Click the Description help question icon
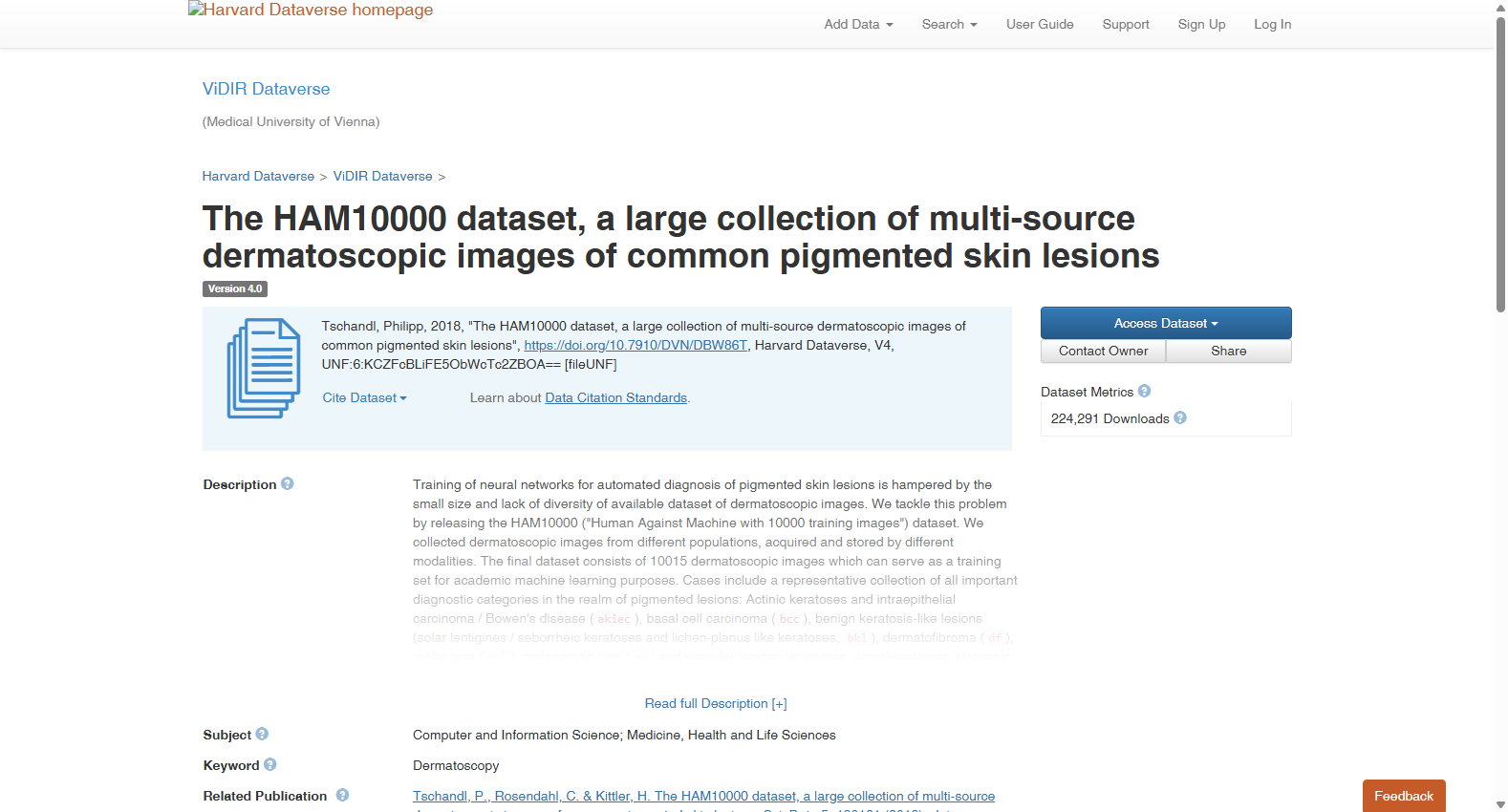This screenshot has height=812, width=1508. (x=287, y=484)
